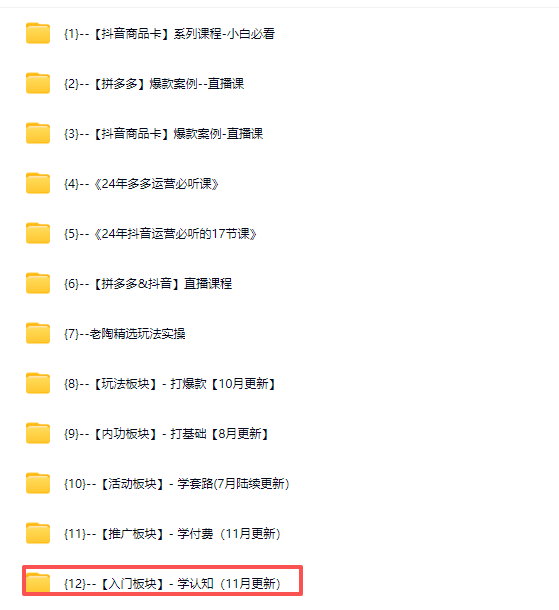Select the 《24年抖音运营必听的17节课》 item
Image resolution: width=559 pixels, height=610 pixels.
[160, 234]
